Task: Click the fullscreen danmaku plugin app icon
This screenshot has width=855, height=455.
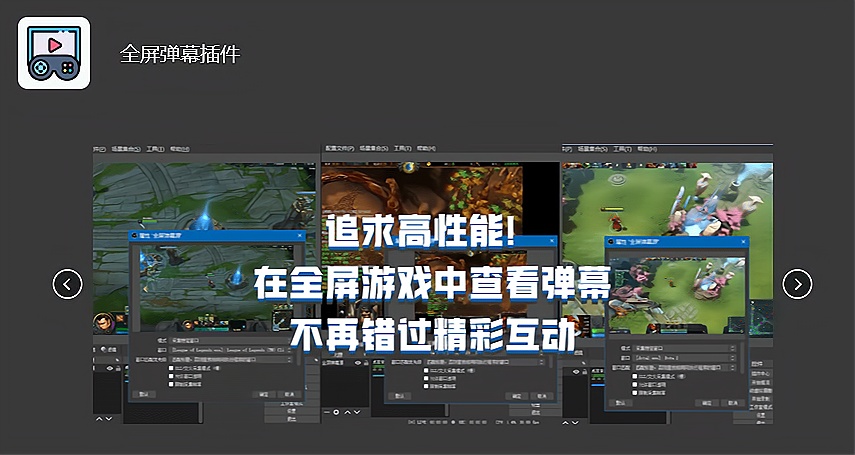Action: click(54, 53)
